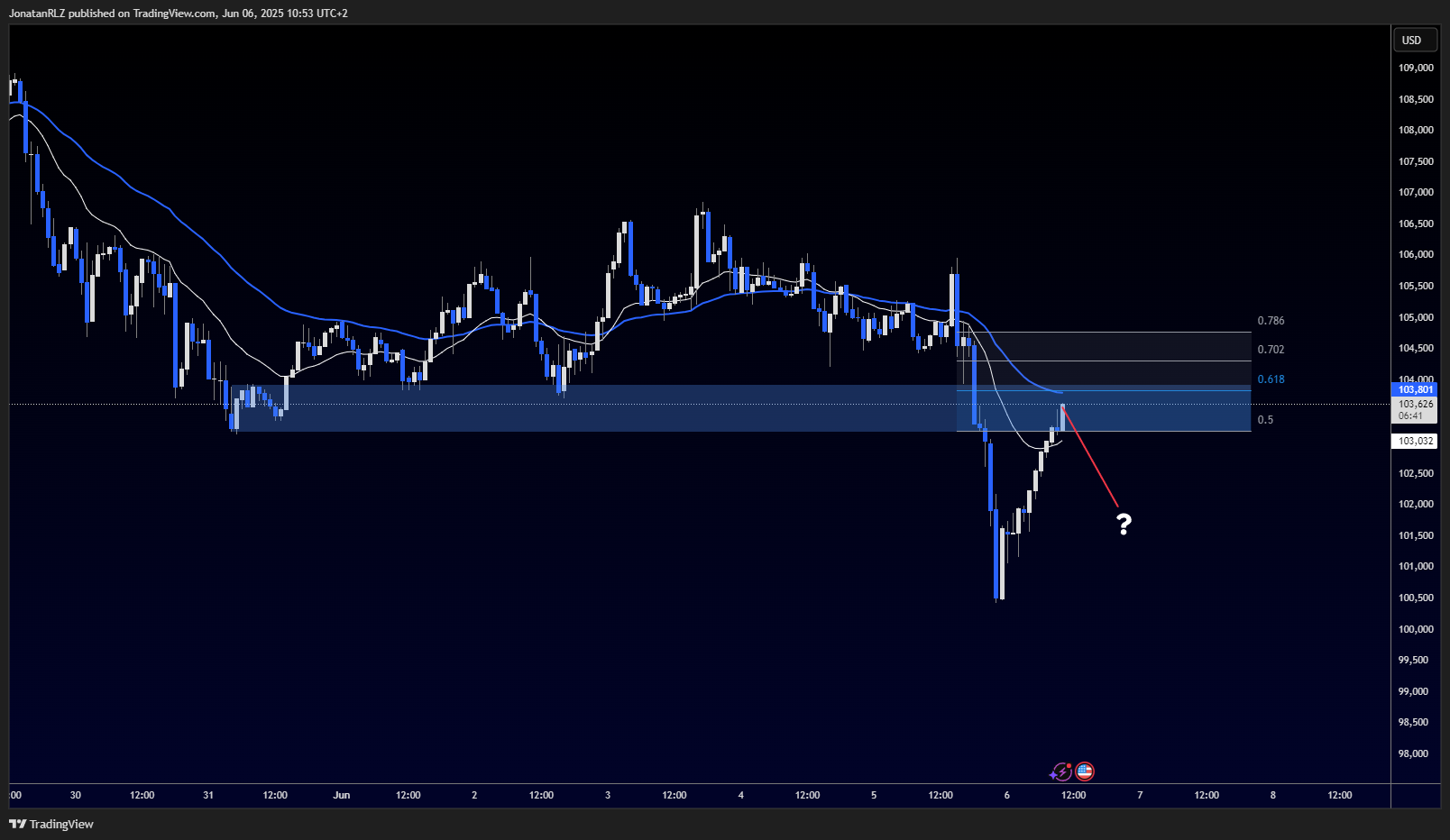Image resolution: width=1450 pixels, height=840 pixels.
Task: Click 100,500 on the price scale
Action: click(1416, 598)
